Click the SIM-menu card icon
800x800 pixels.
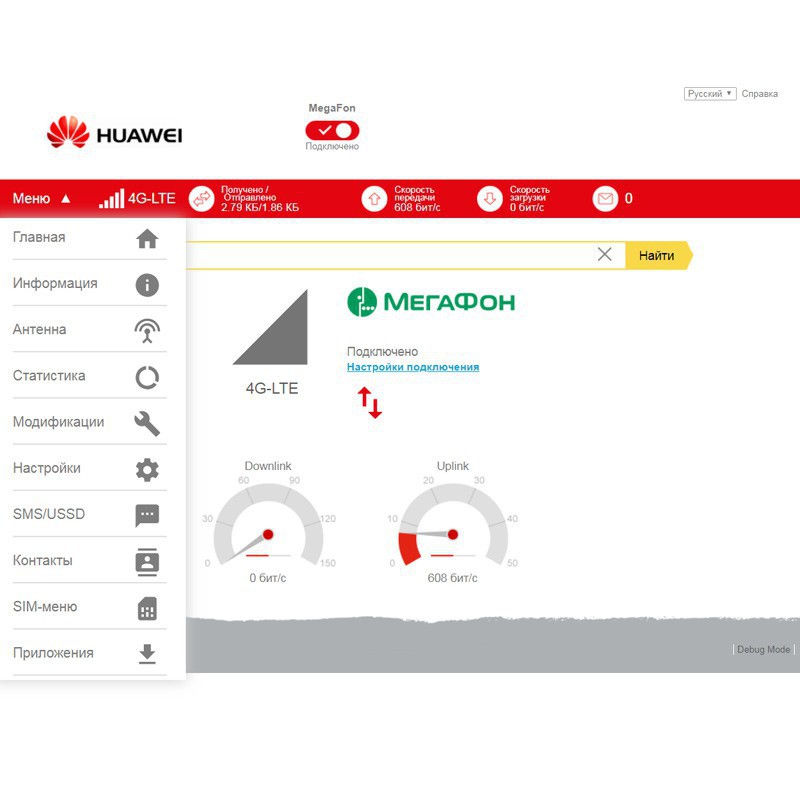pyautogui.click(x=147, y=608)
